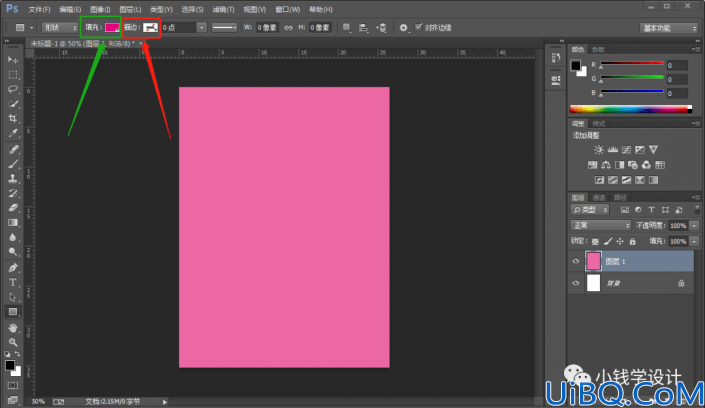
Task: Click the link width and height icon
Action: pyautogui.click(x=288, y=27)
